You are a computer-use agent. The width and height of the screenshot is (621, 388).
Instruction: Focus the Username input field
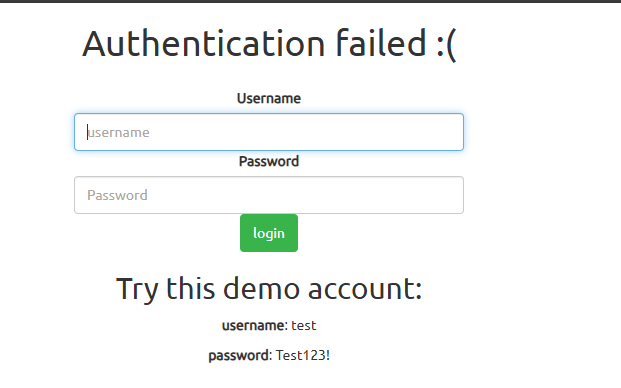(269, 132)
